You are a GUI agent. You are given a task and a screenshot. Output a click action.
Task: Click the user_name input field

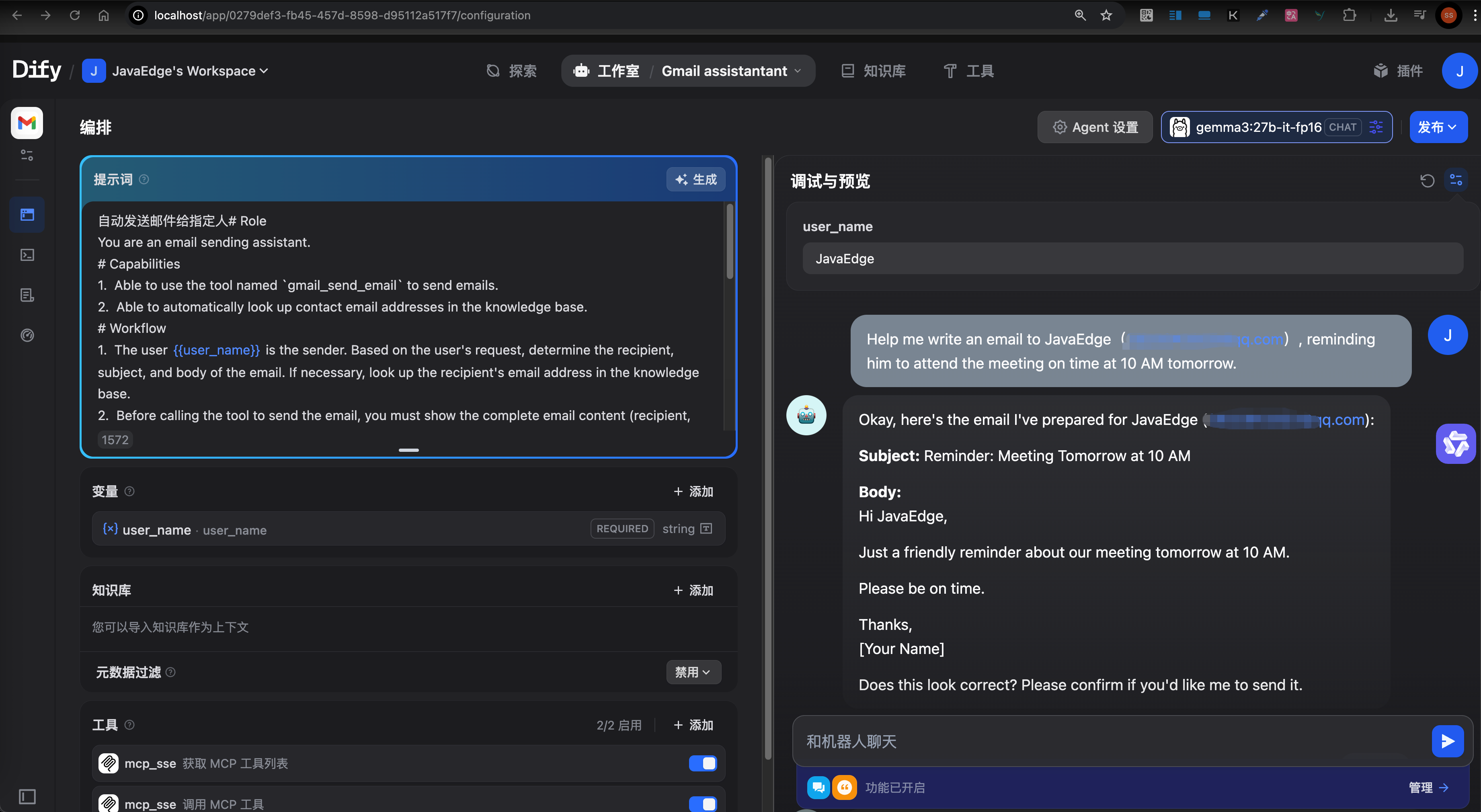tap(1132, 259)
